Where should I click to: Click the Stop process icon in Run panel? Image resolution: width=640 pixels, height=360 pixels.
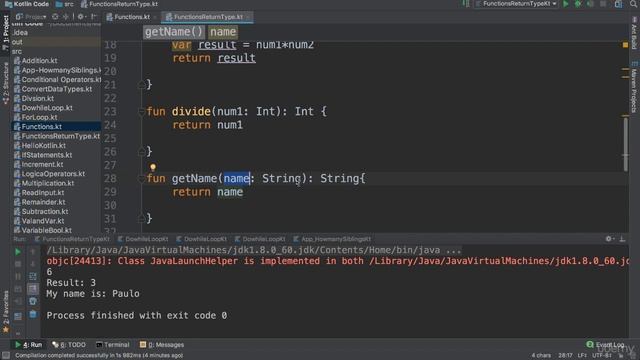18,264
